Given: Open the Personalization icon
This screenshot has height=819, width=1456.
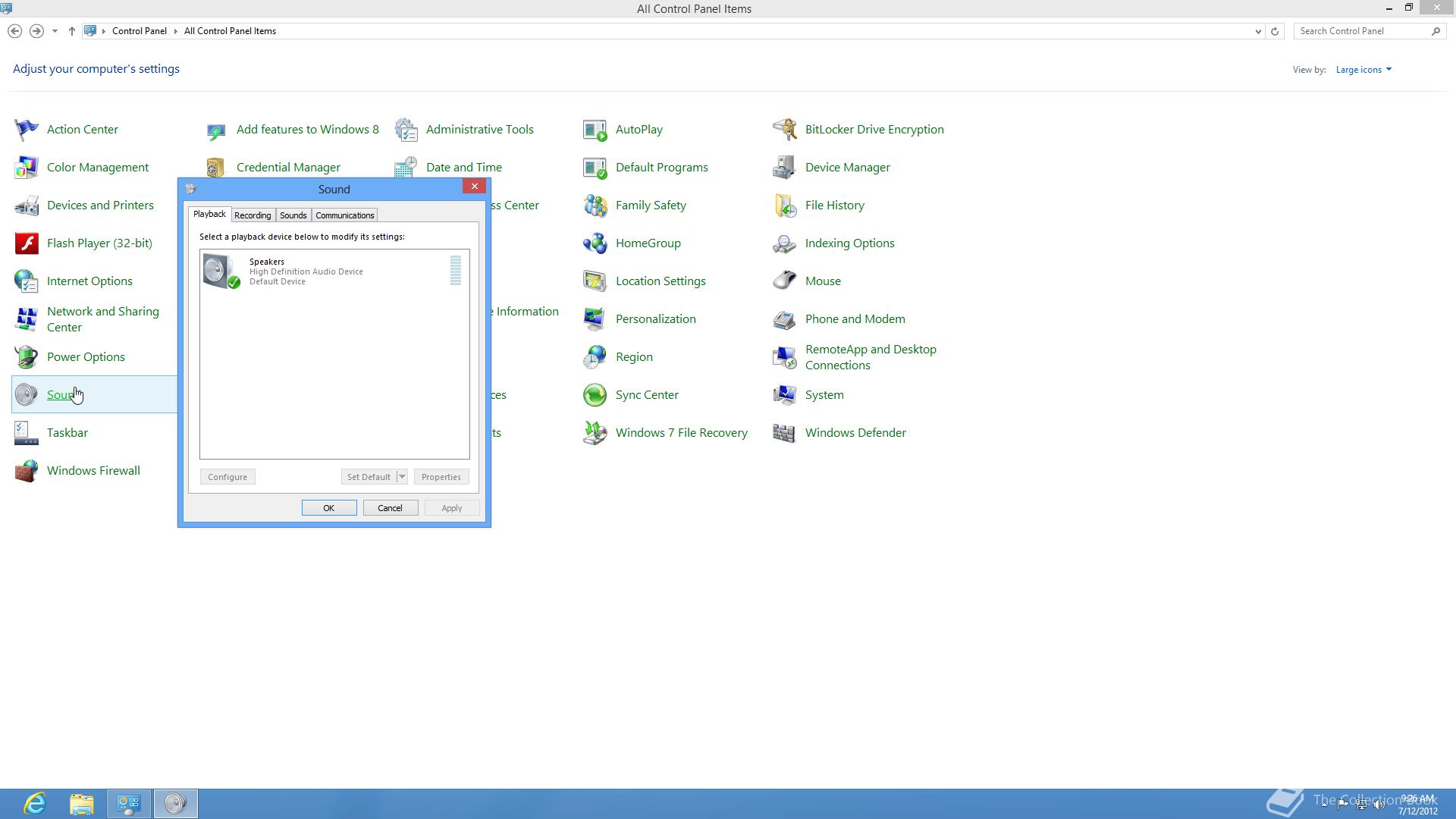Looking at the screenshot, I should coord(595,319).
